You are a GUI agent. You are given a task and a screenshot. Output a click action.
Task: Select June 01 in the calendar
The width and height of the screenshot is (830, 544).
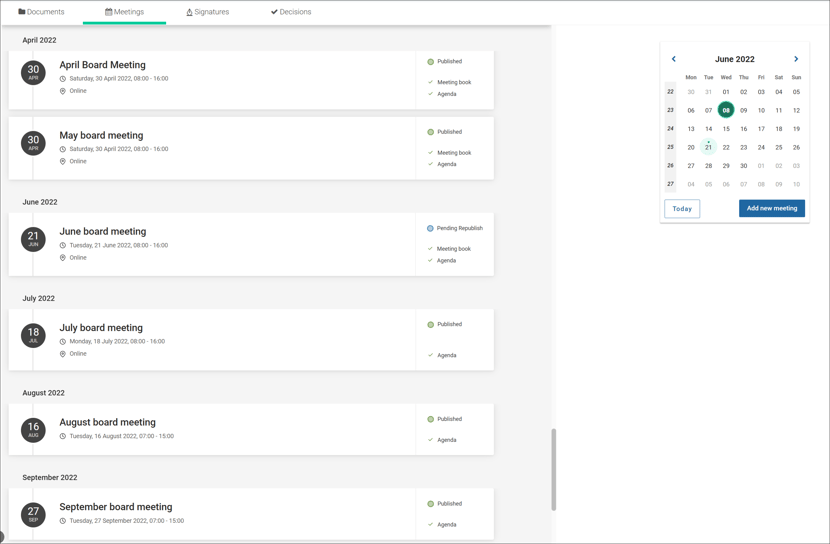click(x=726, y=92)
